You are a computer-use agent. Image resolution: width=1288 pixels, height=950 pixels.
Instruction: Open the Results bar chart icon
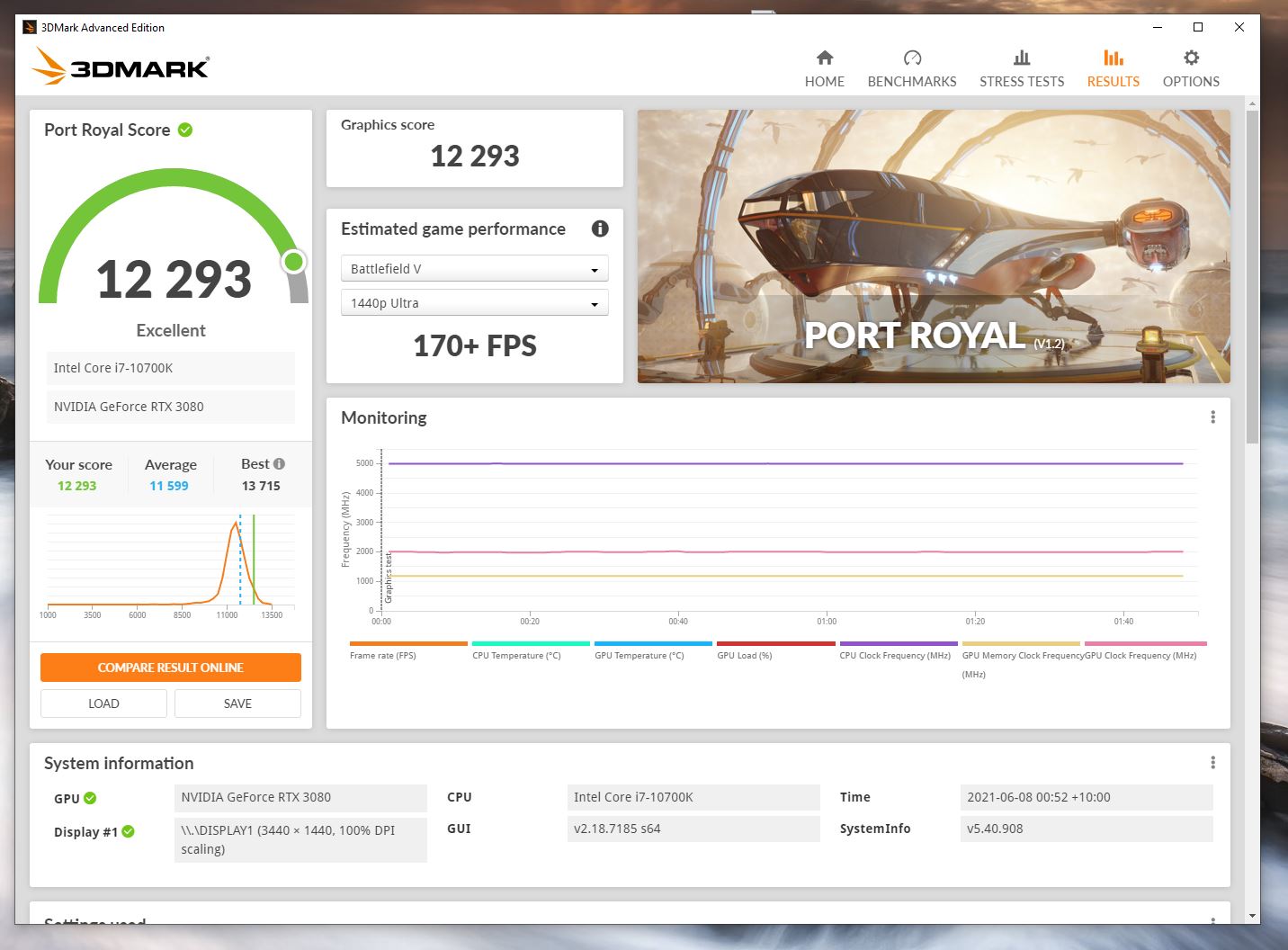point(1114,58)
